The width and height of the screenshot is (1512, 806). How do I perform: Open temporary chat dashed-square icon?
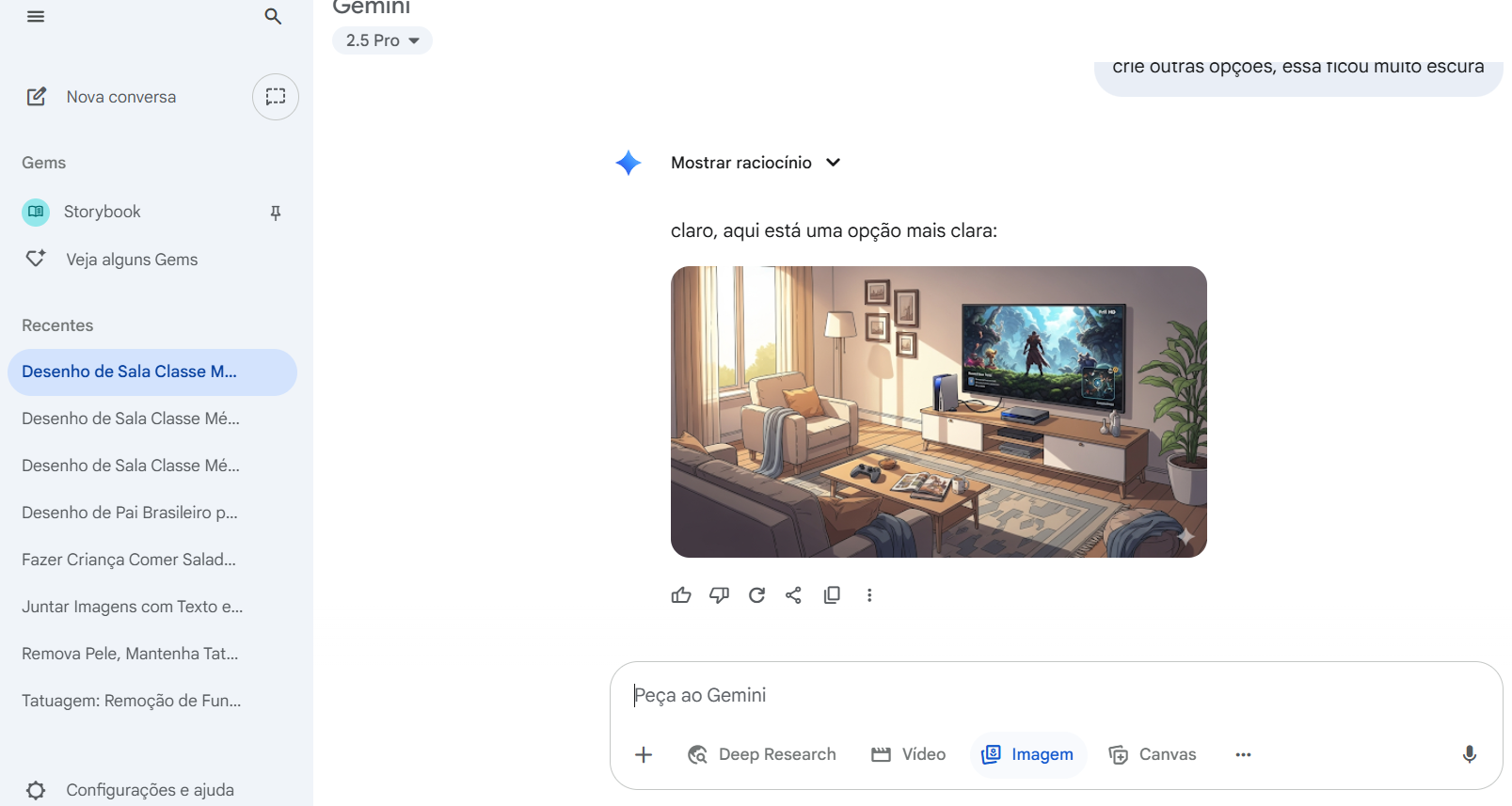(x=275, y=97)
